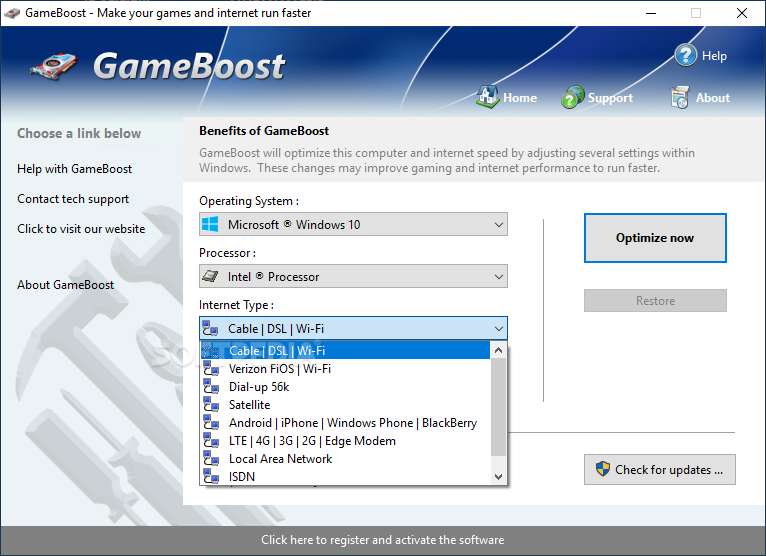766x556 pixels.
Task: Click the shield icon on Check for updates
Action: click(x=603, y=469)
